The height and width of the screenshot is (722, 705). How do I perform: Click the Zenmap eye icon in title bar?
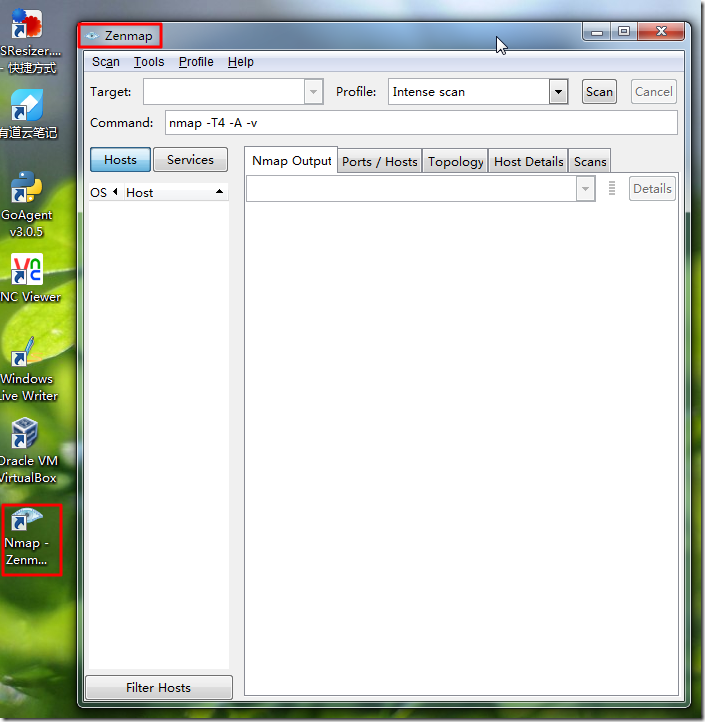pos(92,35)
